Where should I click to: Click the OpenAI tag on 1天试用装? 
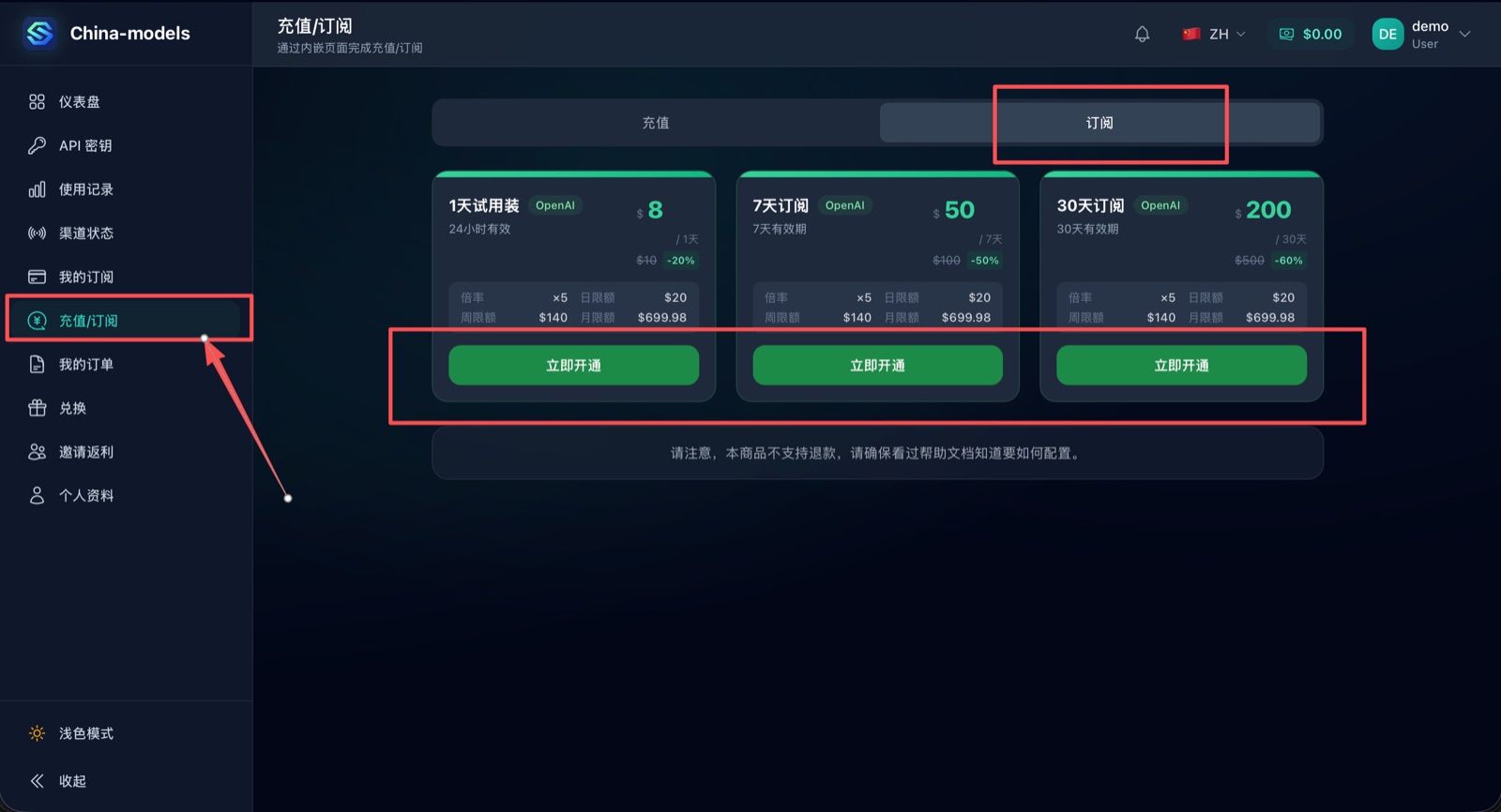[555, 205]
